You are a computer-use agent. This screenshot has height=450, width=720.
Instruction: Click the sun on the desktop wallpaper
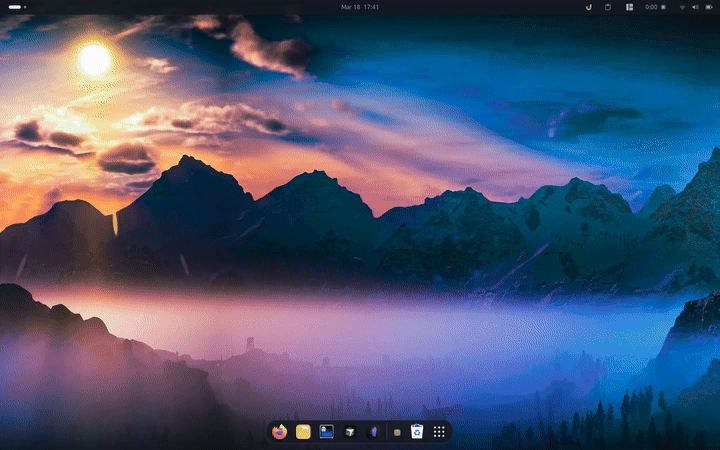tap(94, 59)
